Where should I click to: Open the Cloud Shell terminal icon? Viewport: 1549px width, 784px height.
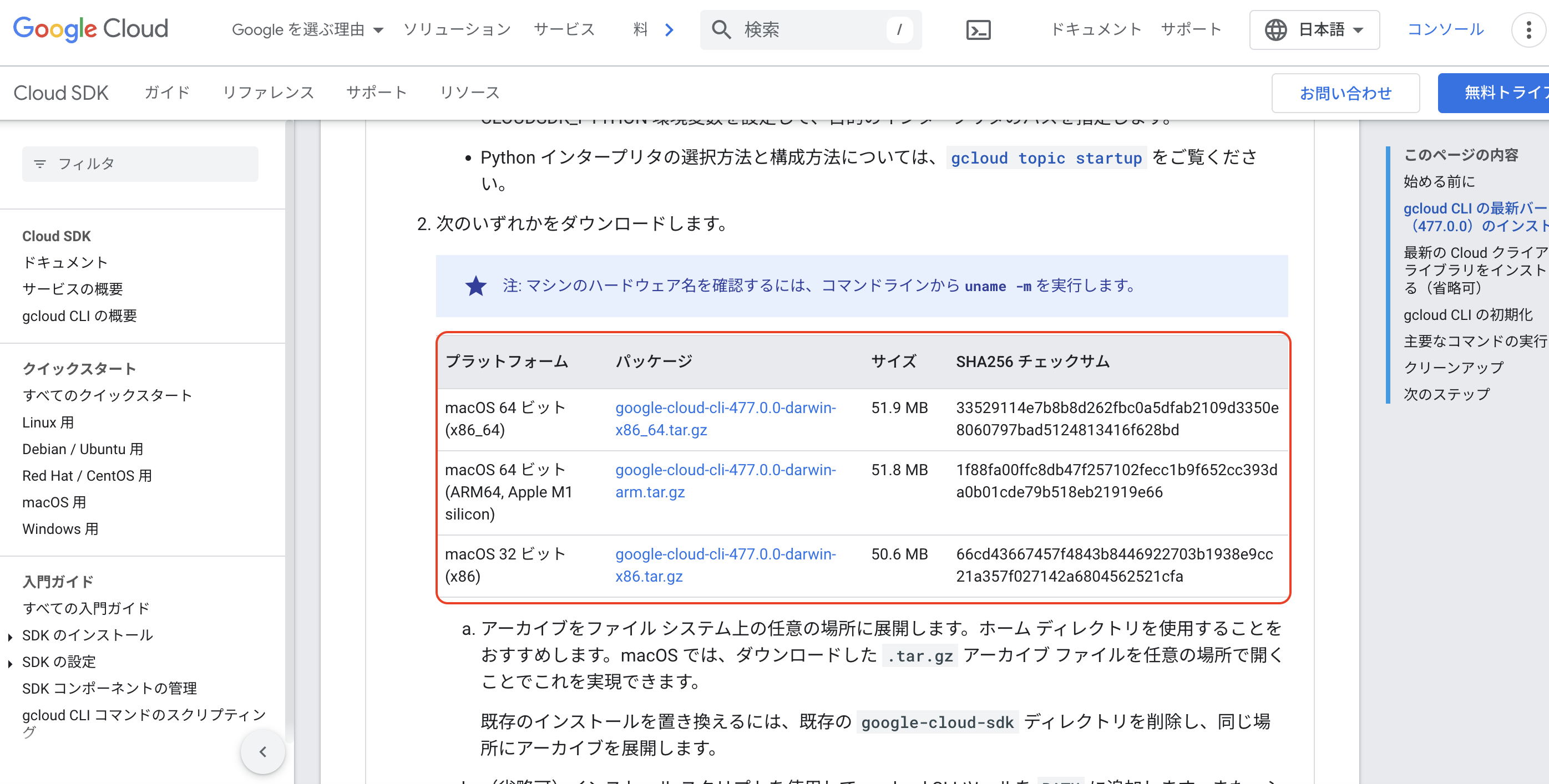(979, 29)
